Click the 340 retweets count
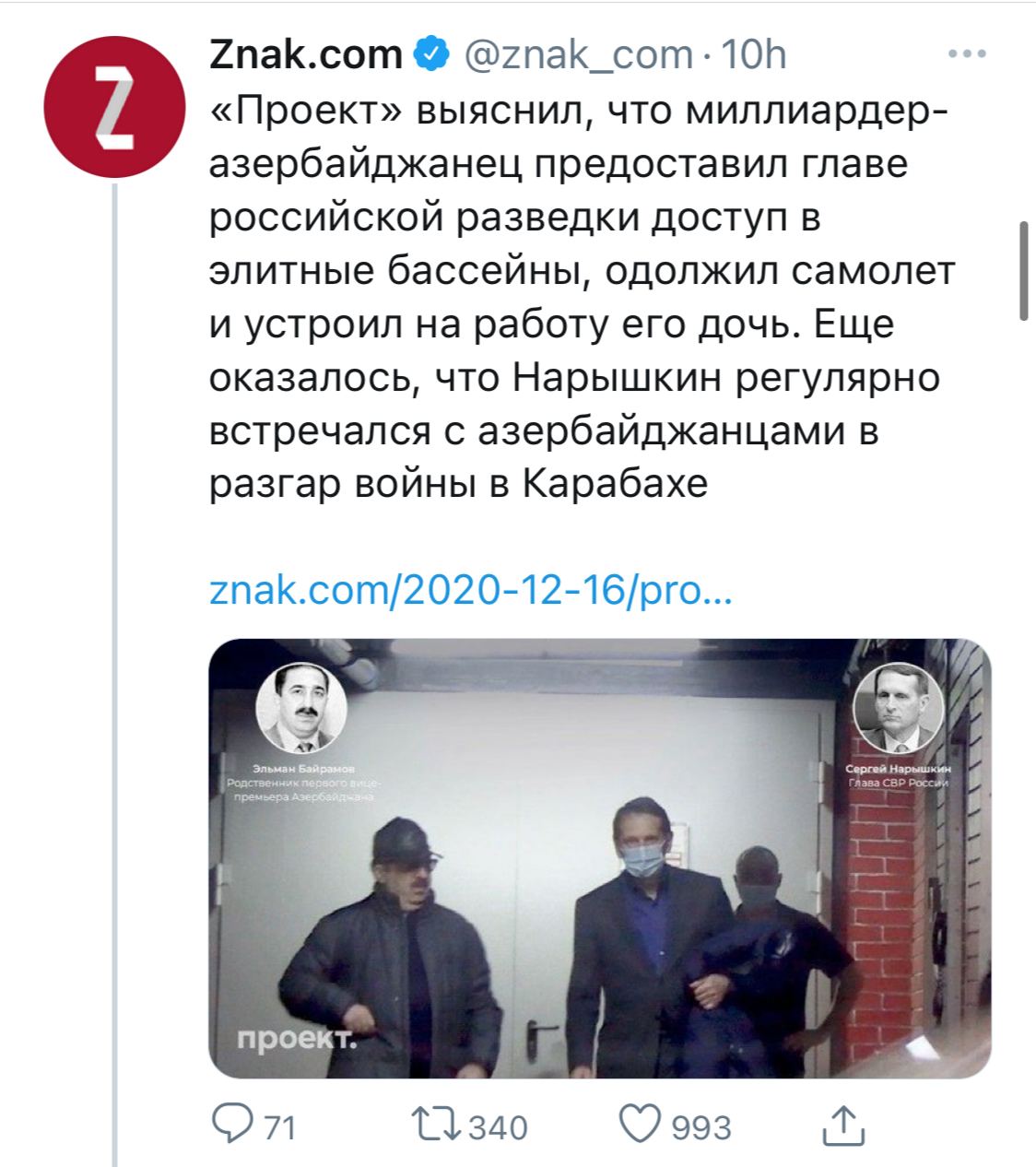The image size is (1036, 1167). pyautogui.click(x=499, y=1126)
